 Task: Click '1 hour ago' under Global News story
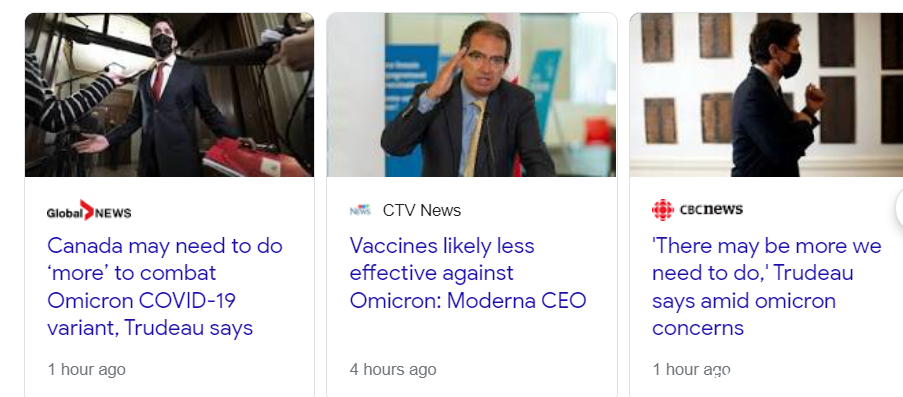[86, 369]
